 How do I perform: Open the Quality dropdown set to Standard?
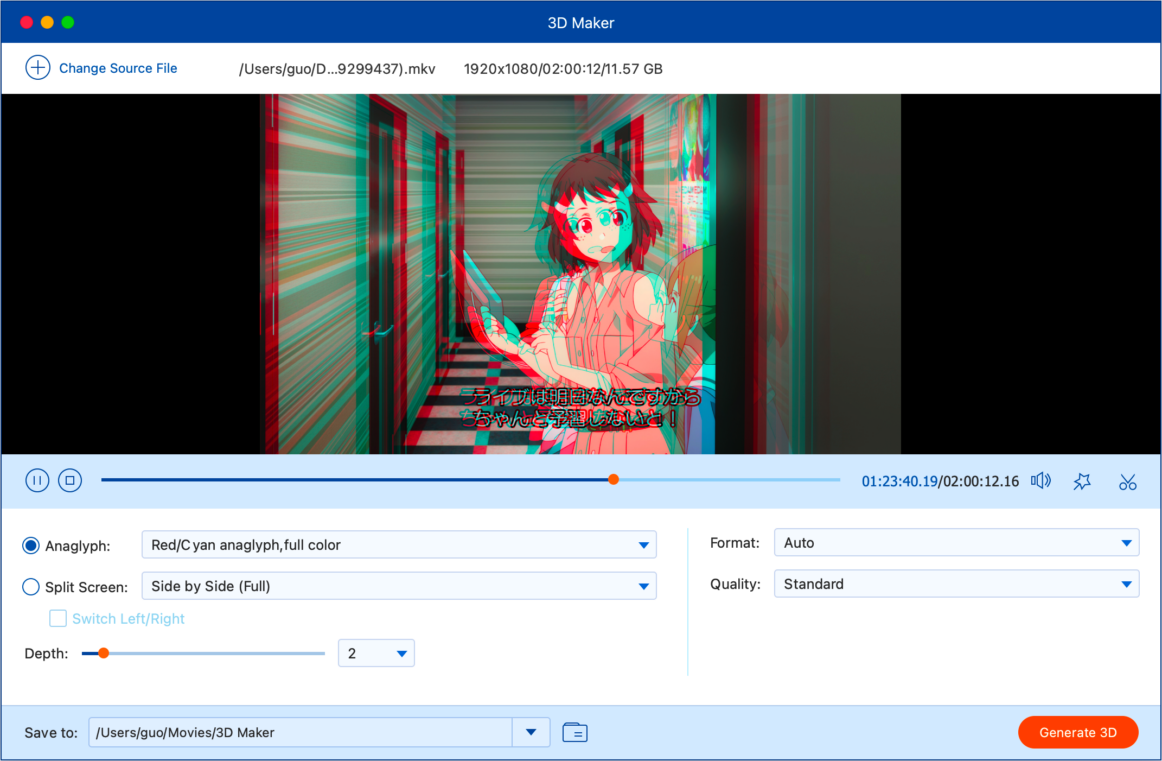coord(956,584)
